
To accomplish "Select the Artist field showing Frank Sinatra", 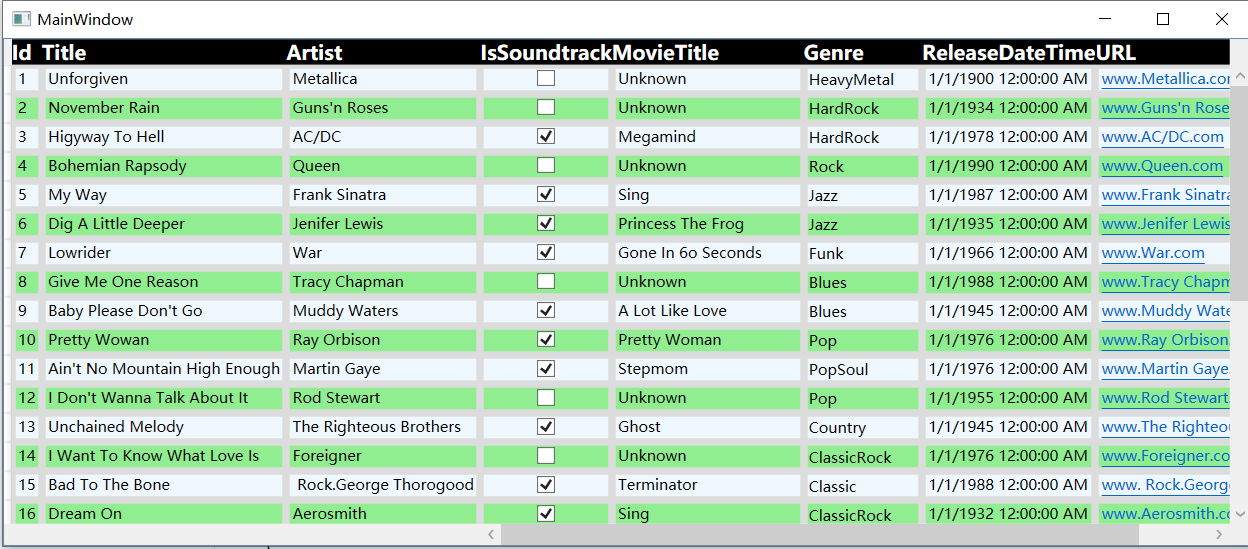I will coord(383,195).
